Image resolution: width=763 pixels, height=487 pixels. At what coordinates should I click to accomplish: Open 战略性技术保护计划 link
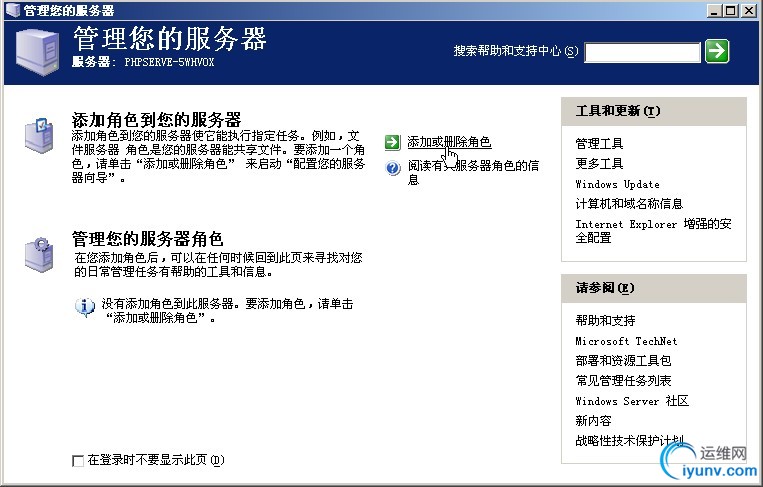(629, 440)
